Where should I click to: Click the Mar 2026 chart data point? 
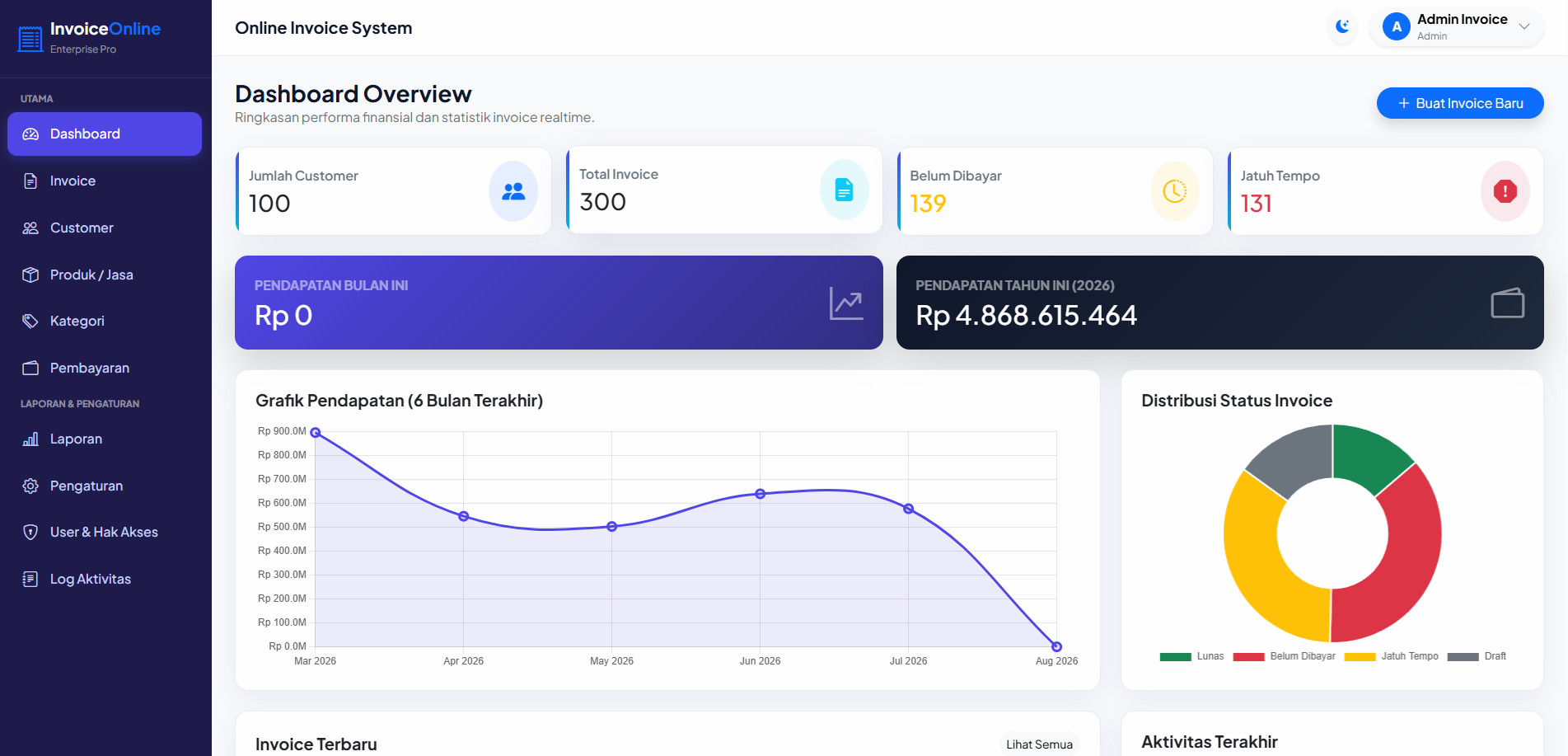316,433
